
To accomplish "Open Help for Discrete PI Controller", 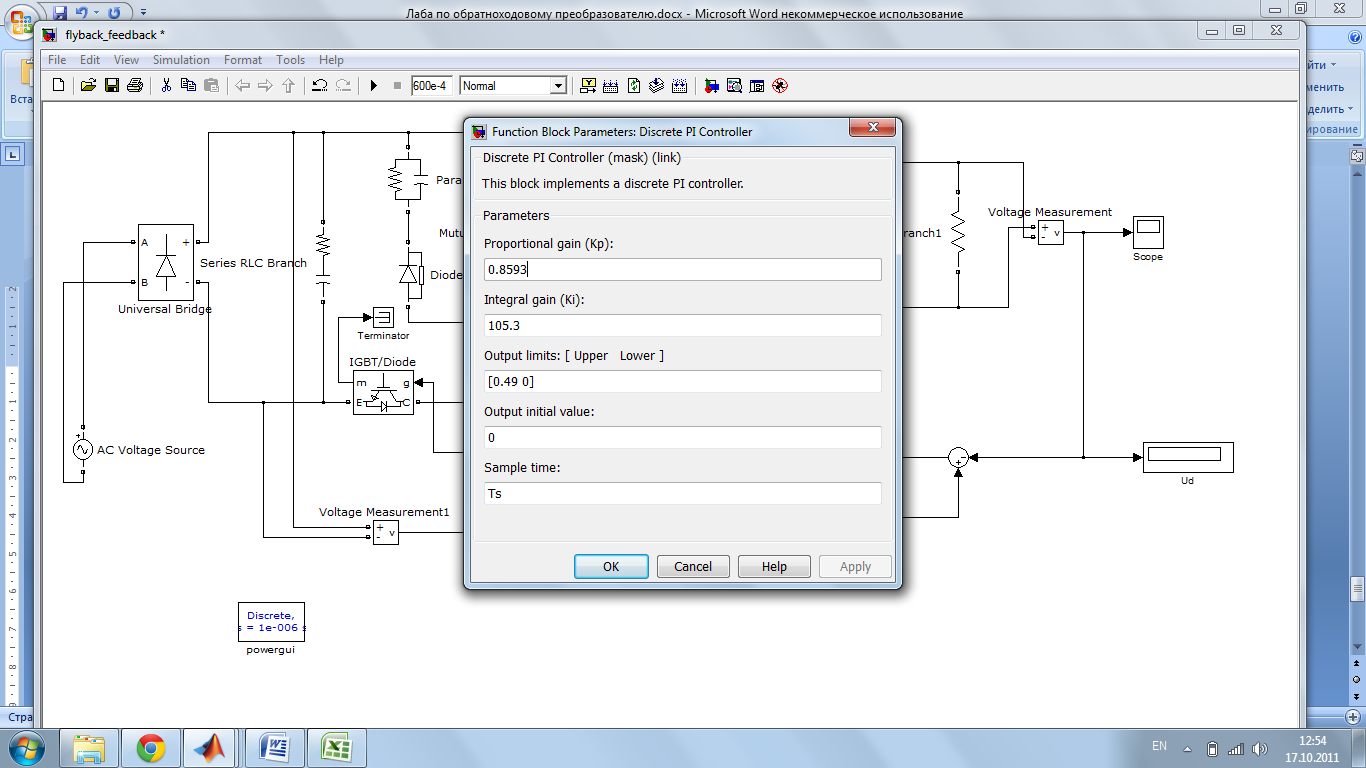I will (x=774, y=566).
